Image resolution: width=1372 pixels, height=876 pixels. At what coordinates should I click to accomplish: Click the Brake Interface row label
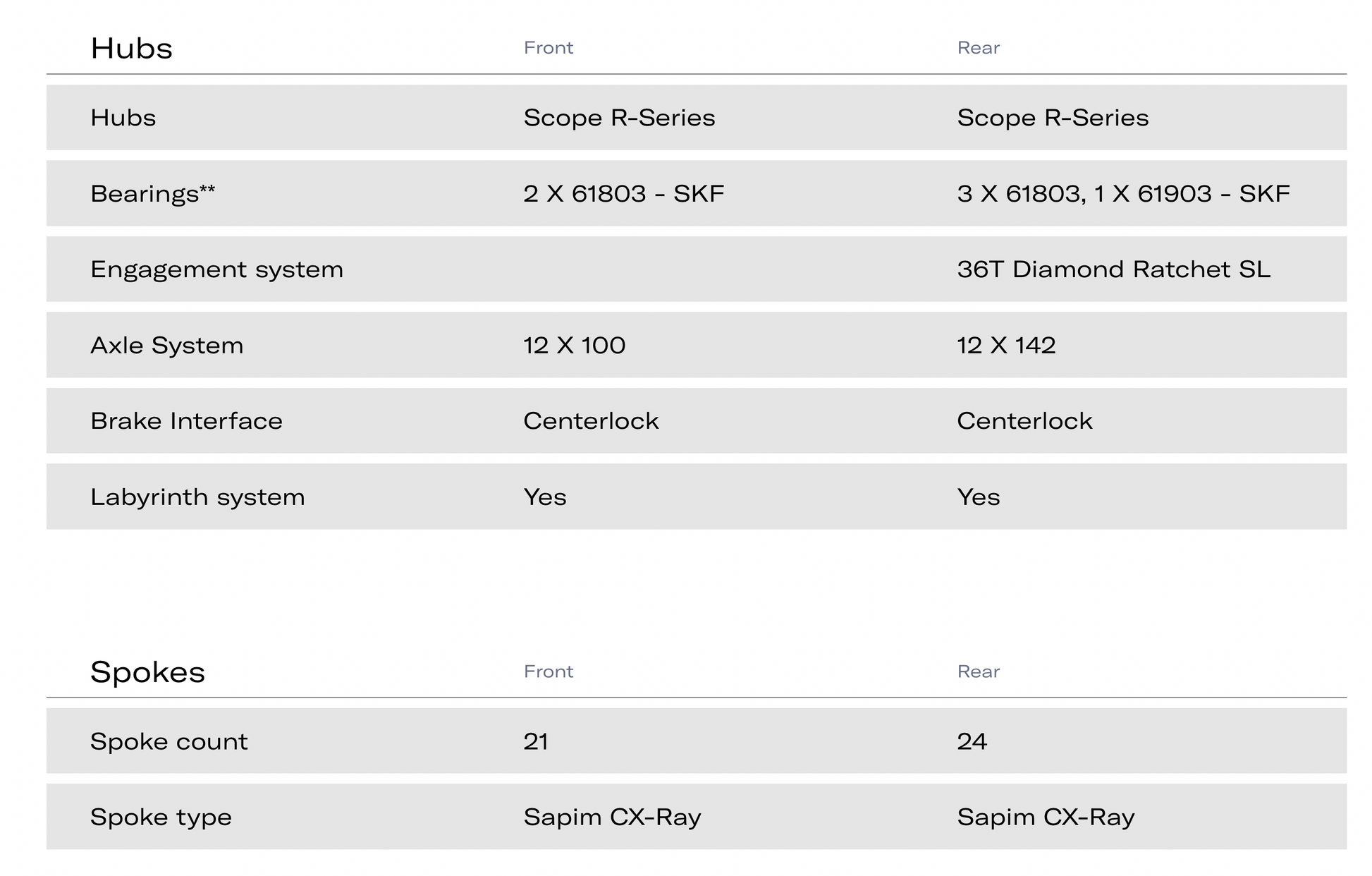click(186, 421)
